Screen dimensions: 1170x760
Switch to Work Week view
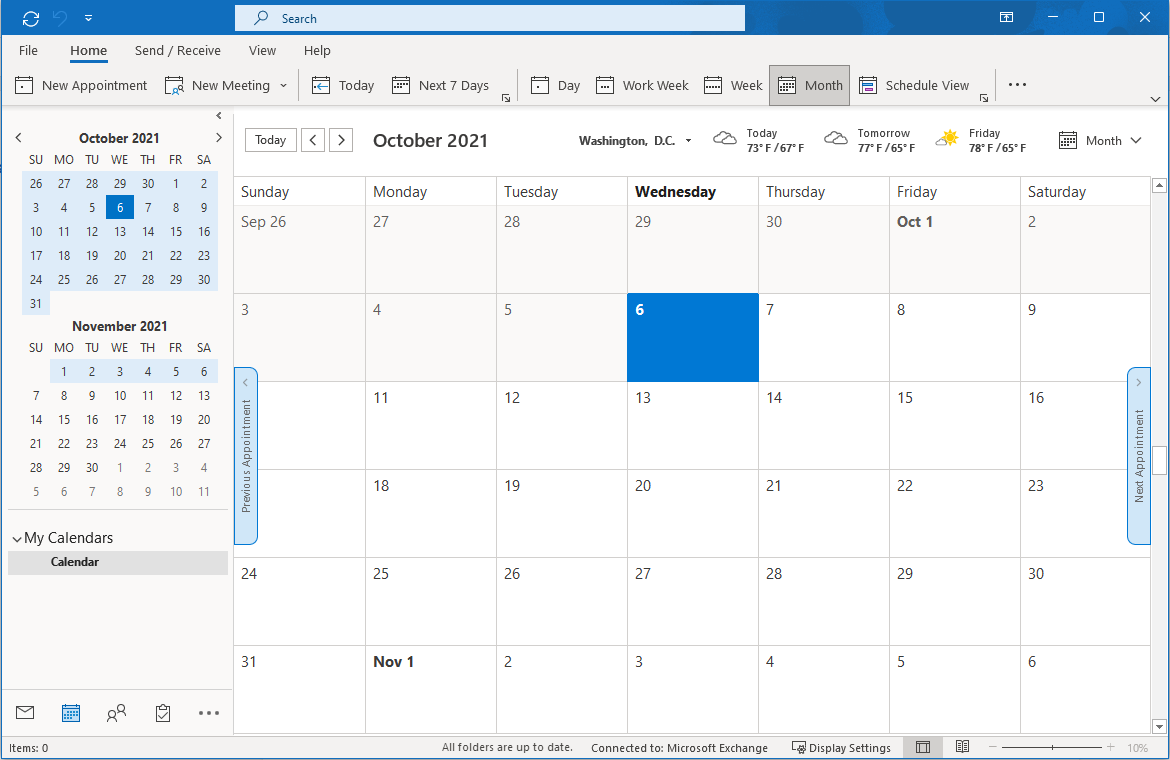click(642, 85)
